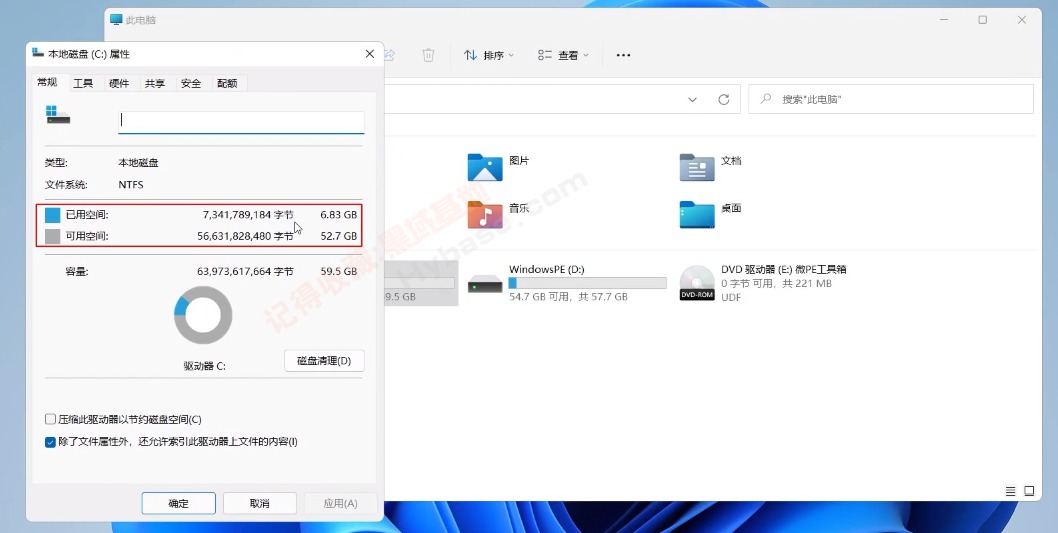
Task: Click the share icon in Explorer toolbar
Action: 389,55
